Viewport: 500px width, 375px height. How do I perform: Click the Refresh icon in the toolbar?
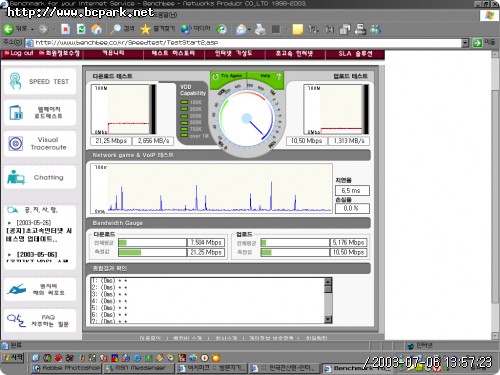point(81,29)
